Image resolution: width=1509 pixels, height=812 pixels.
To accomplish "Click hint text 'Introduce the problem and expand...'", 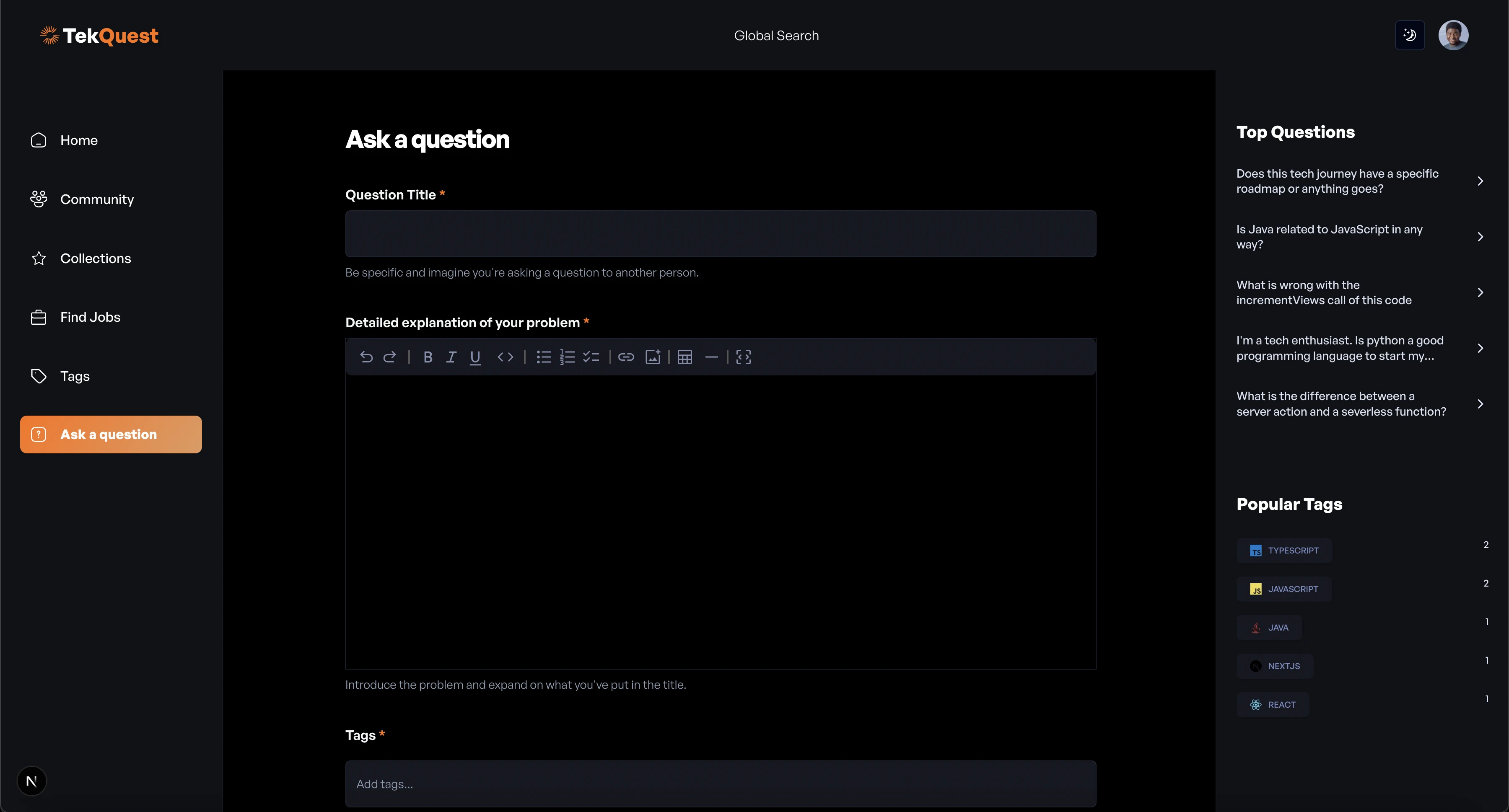I will [x=516, y=684].
